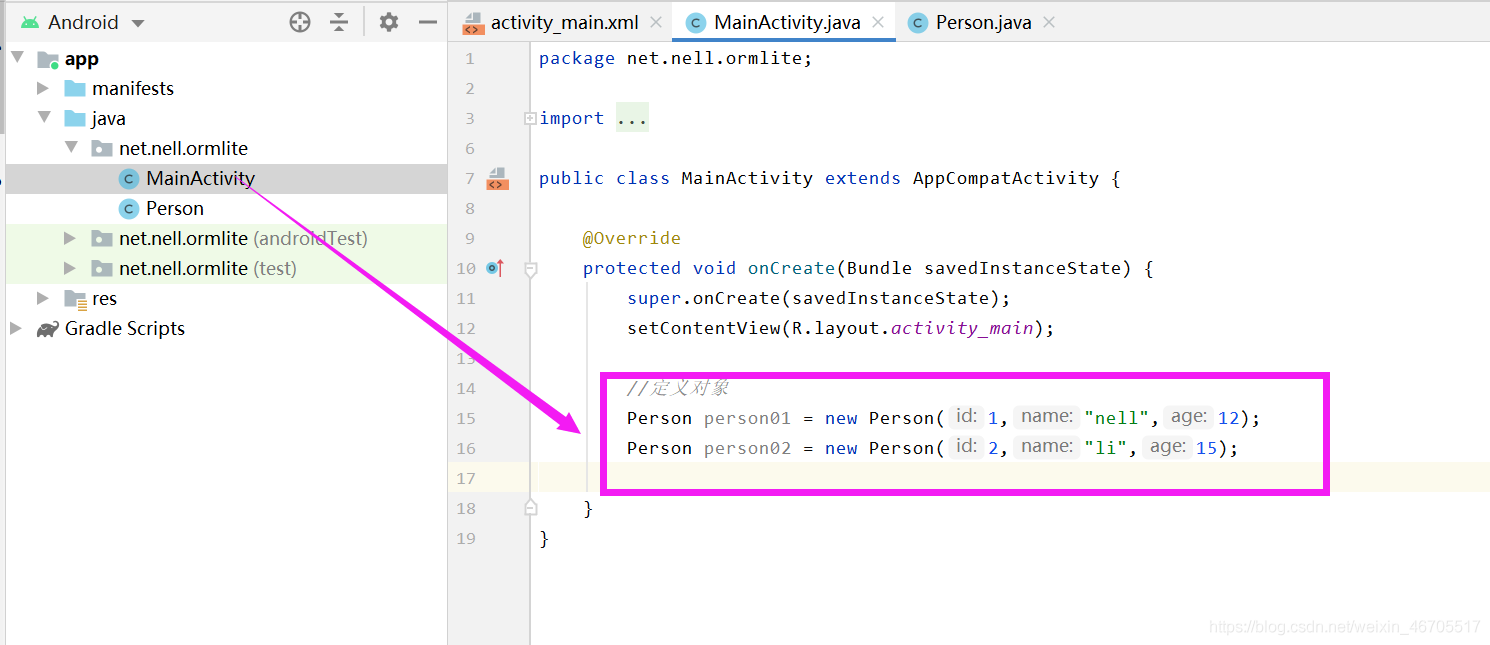The width and height of the screenshot is (1490, 645).
Task: Open project panel settings gear
Action: [389, 22]
